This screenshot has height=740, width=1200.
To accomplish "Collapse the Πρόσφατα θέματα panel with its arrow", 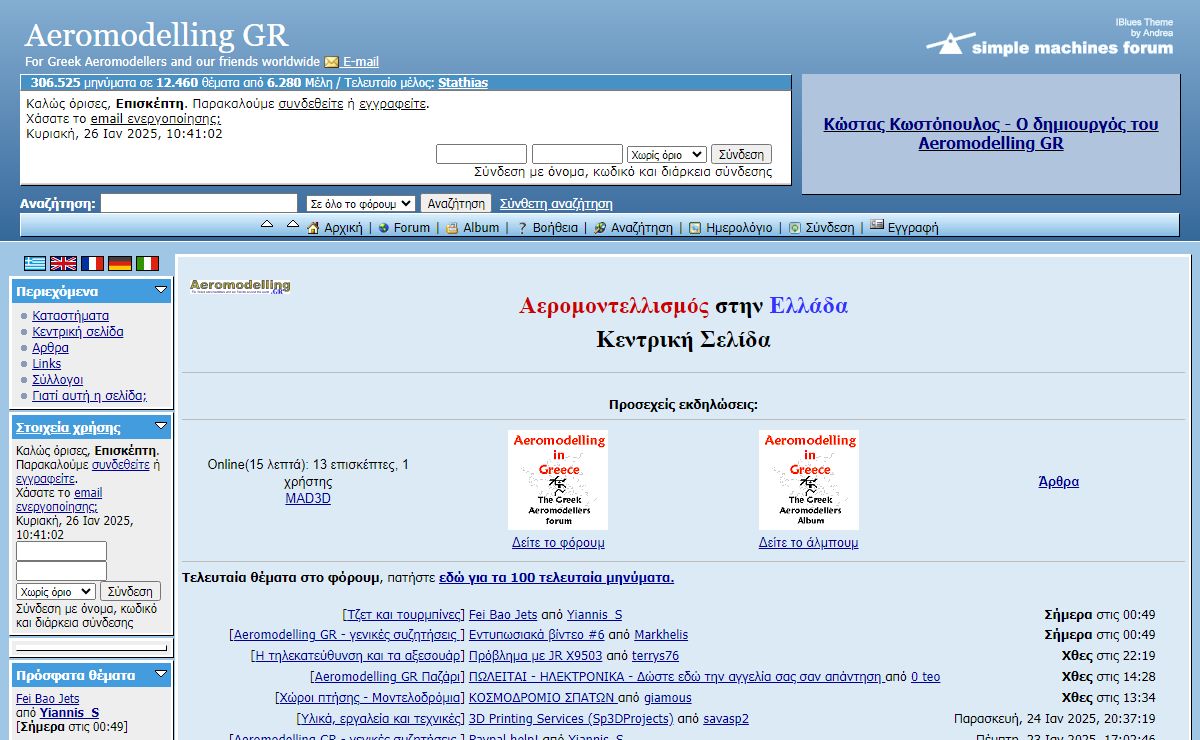I will click(161, 674).
